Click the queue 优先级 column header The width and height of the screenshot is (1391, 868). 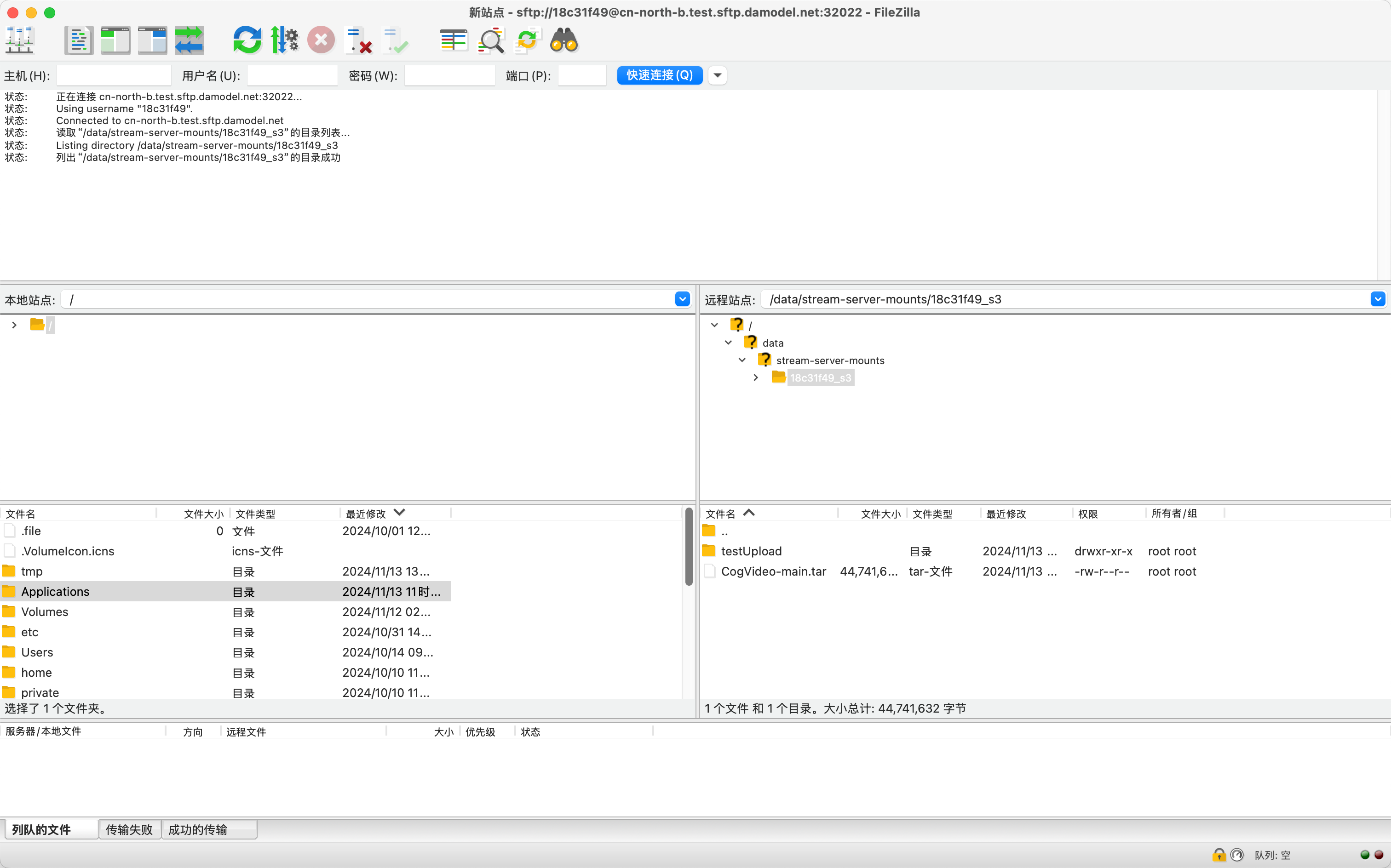tap(487, 731)
